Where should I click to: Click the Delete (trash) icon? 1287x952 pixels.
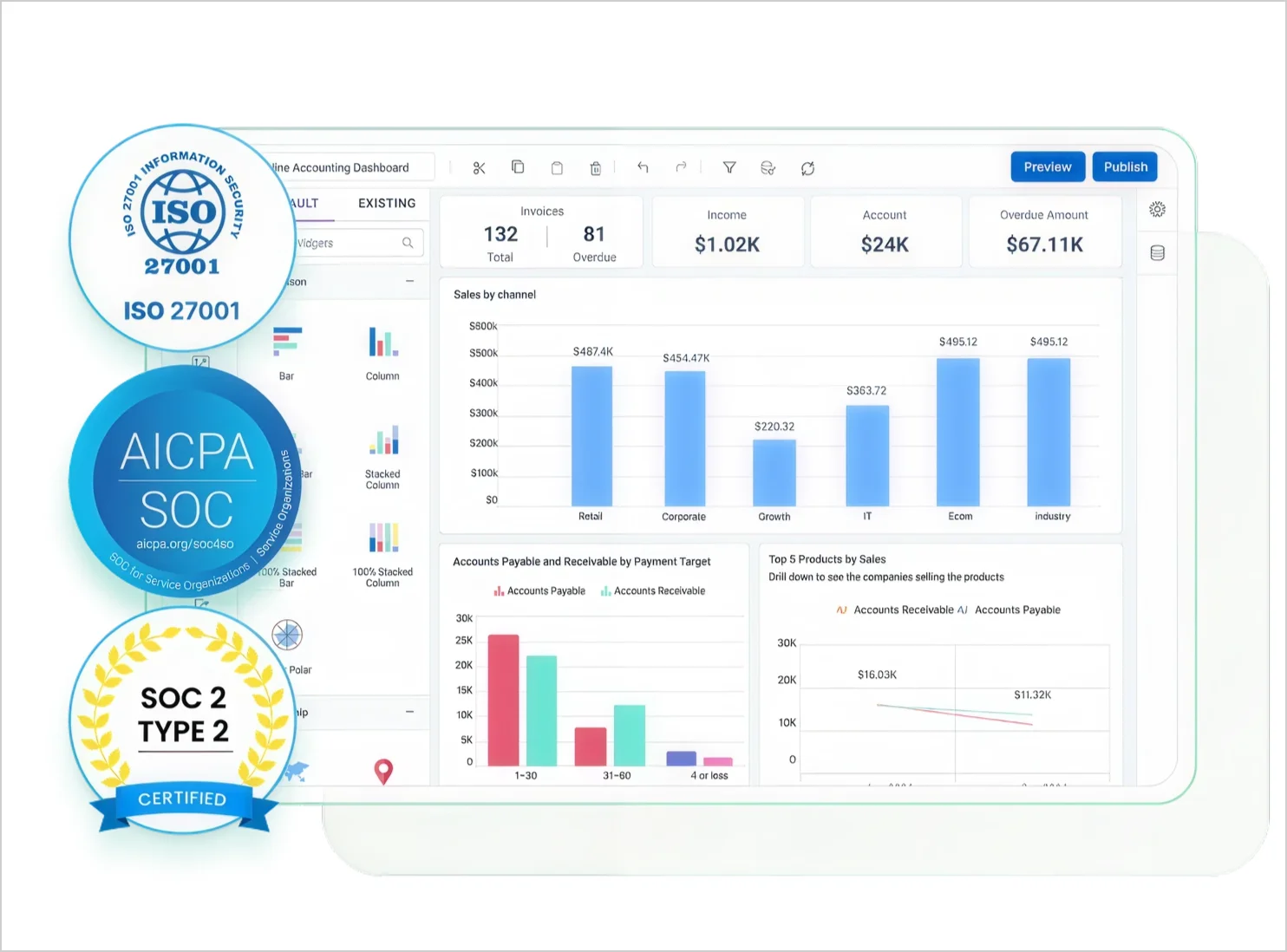coord(596,167)
